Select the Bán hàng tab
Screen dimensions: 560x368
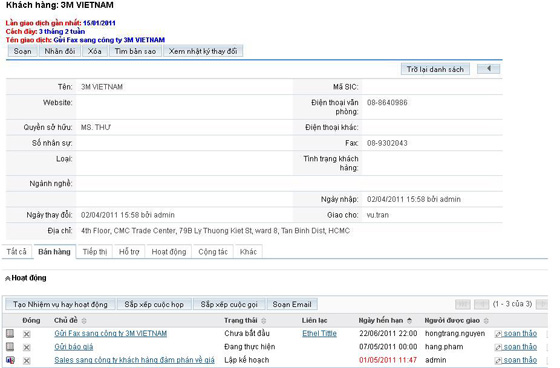(x=54, y=252)
